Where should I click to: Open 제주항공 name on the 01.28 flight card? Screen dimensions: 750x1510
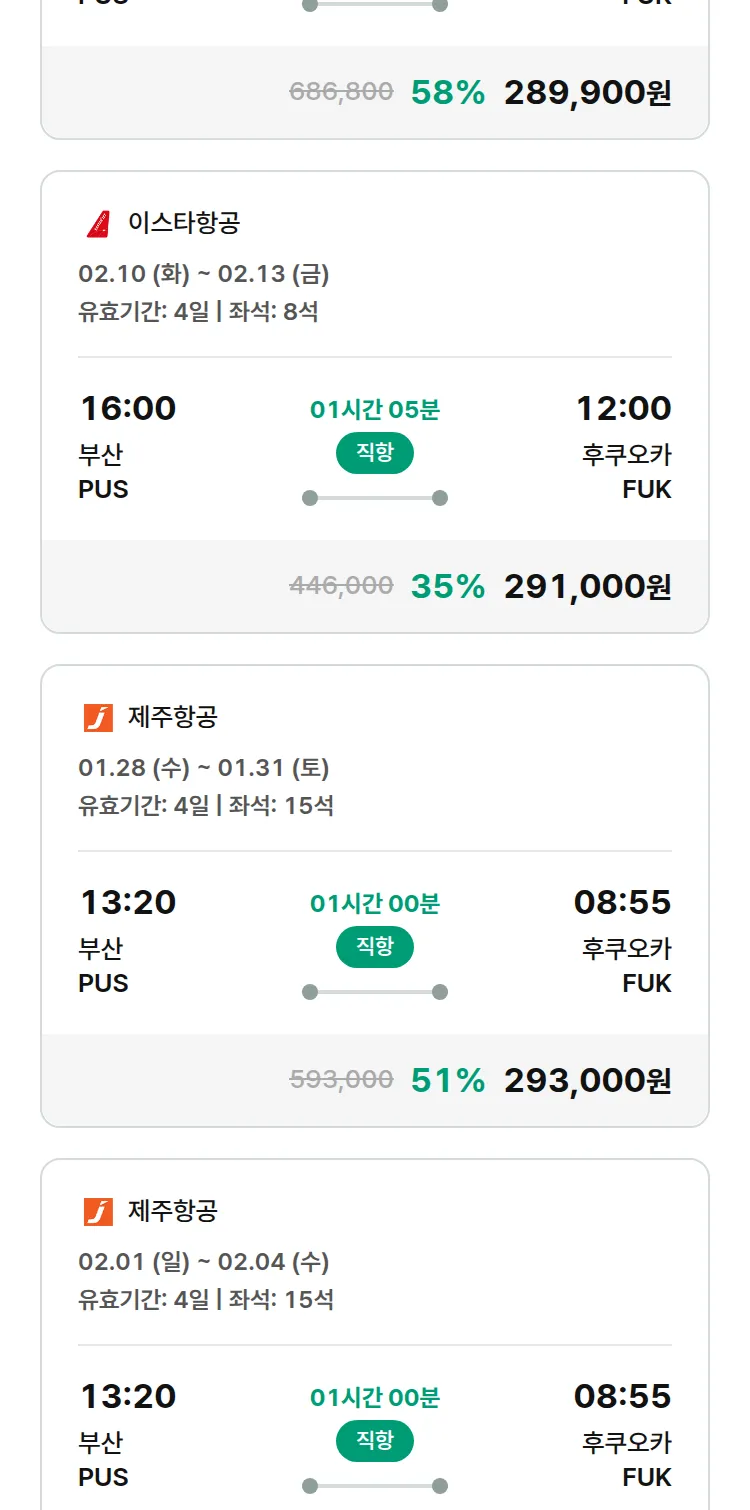click(173, 716)
